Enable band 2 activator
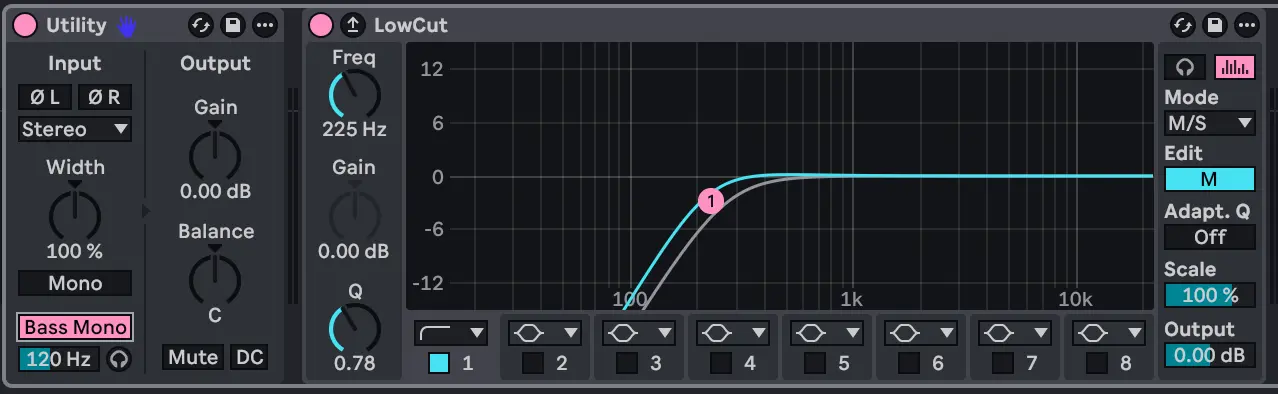1278x394 pixels. click(532, 363)
